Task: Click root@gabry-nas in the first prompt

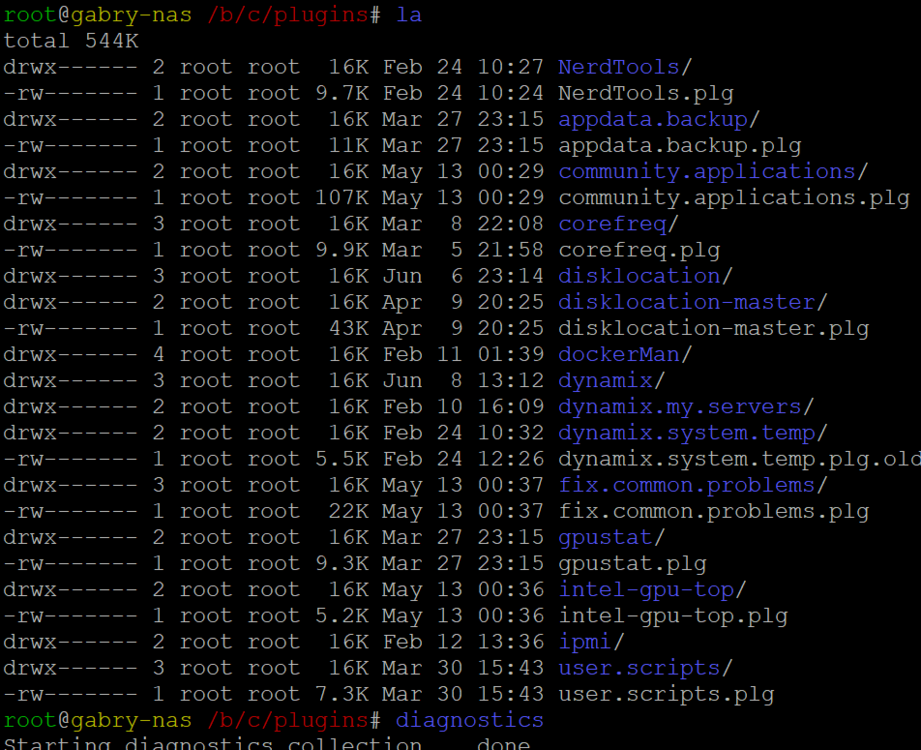Action: 98,15
